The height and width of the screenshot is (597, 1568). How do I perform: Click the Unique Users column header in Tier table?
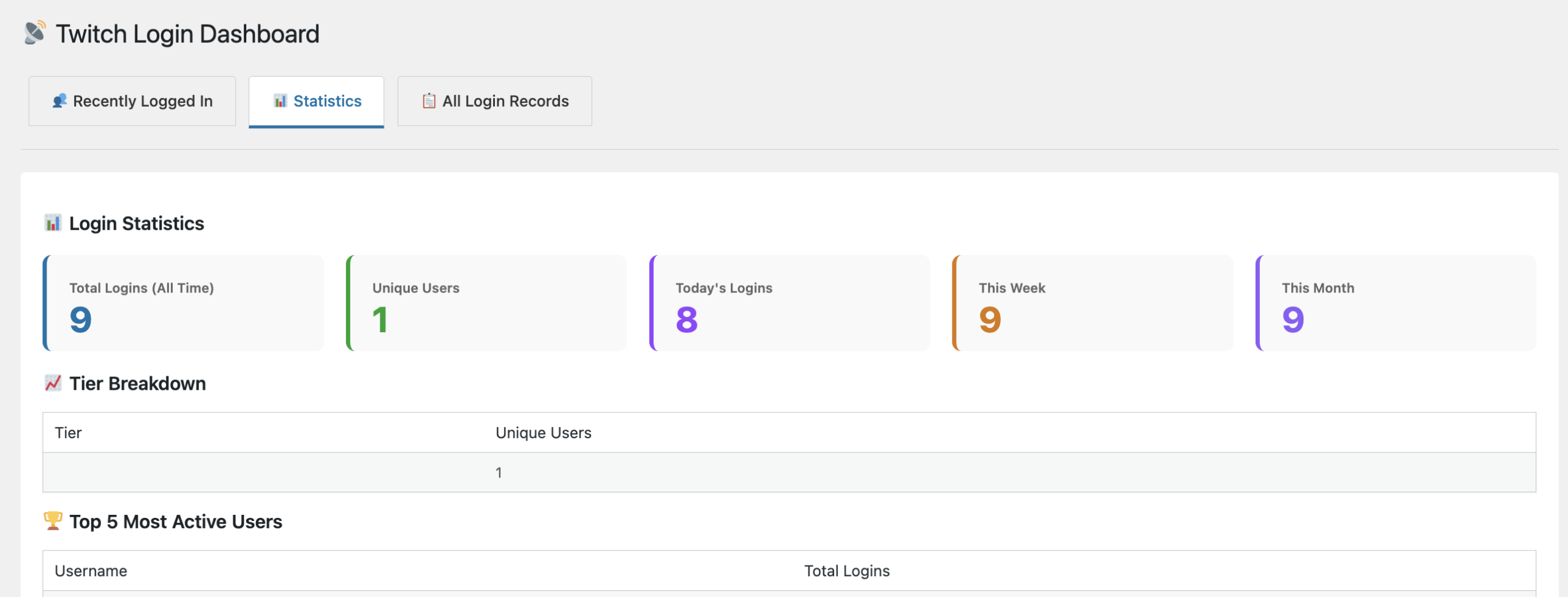543,433
